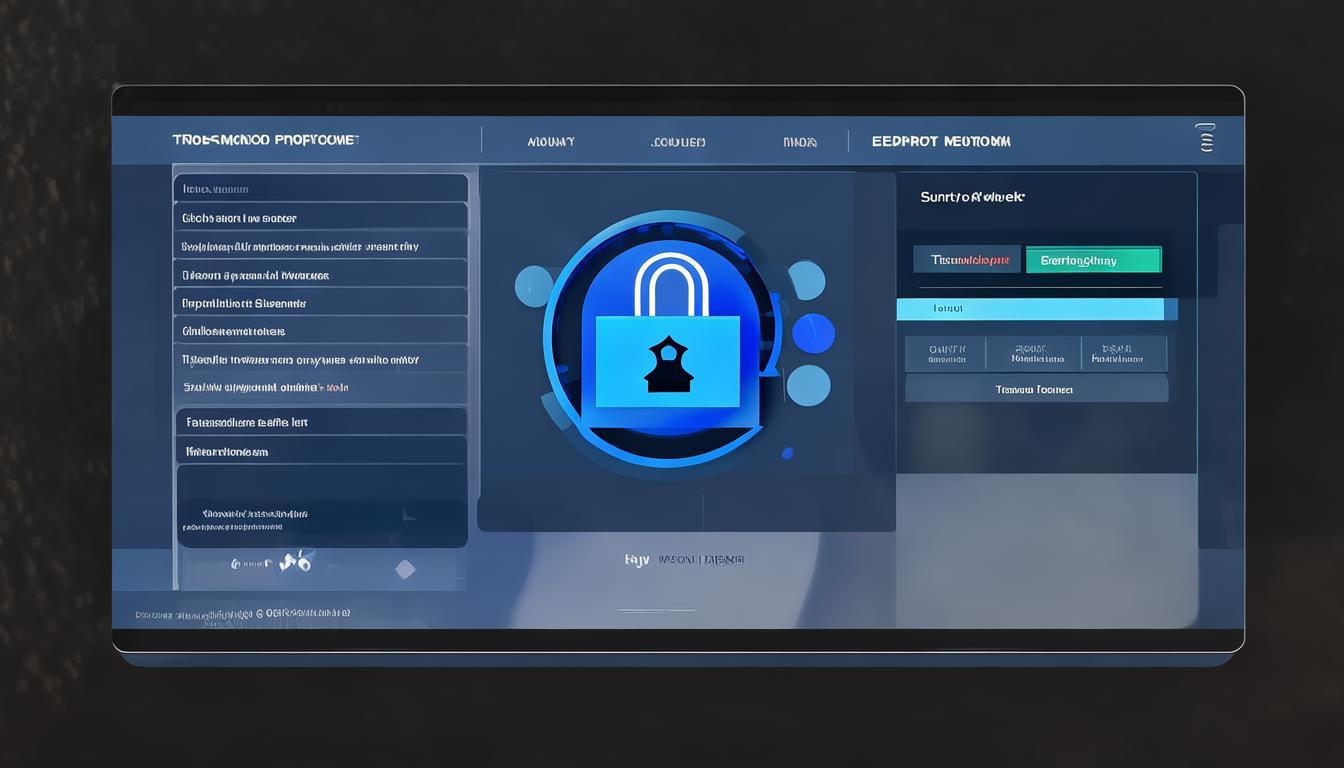Click the light blue circle left of padlock
This screenshot has width=1344, height=768.
pos(534,285)
